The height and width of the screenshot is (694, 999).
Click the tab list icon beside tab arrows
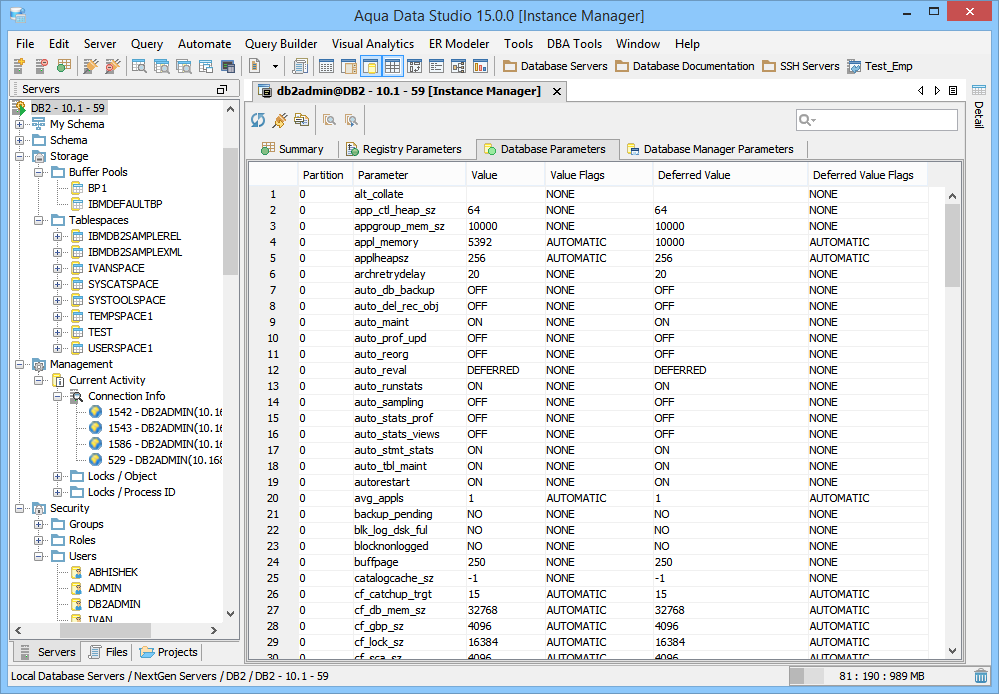click(953, 91)
